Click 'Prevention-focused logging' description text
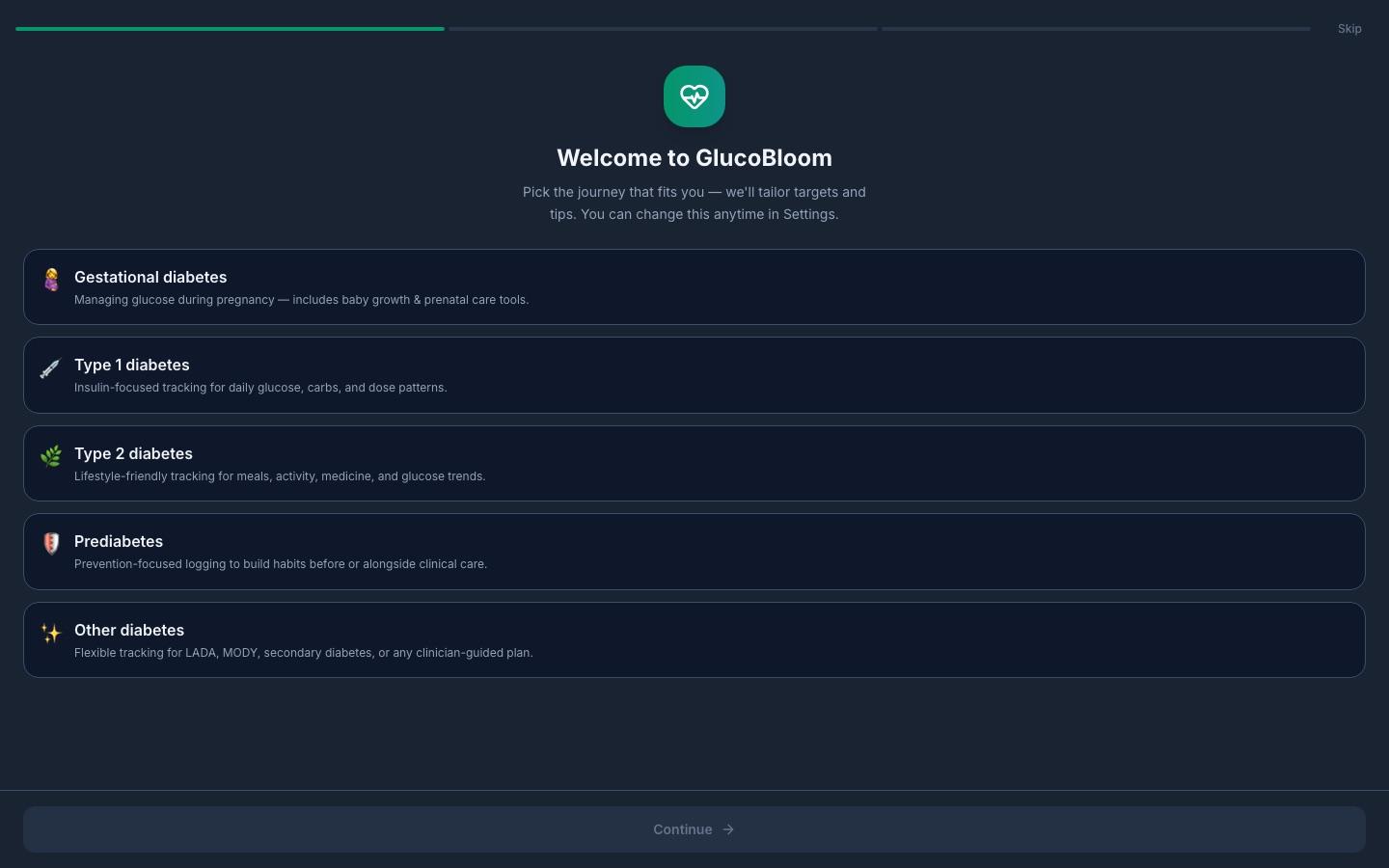1389x868 pixels. 281,564
